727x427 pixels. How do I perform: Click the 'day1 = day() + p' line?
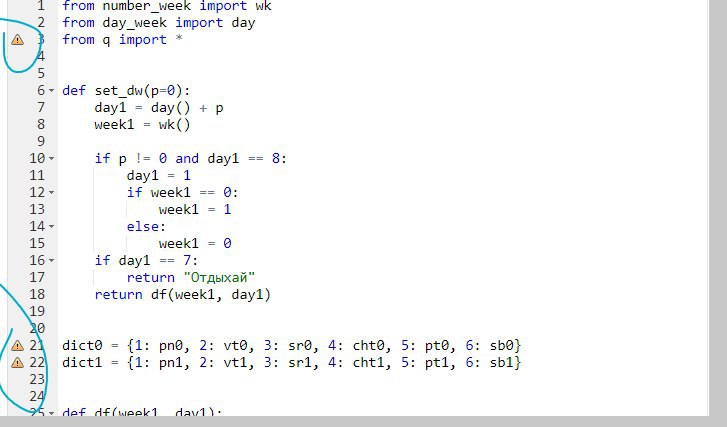[159, 108]
